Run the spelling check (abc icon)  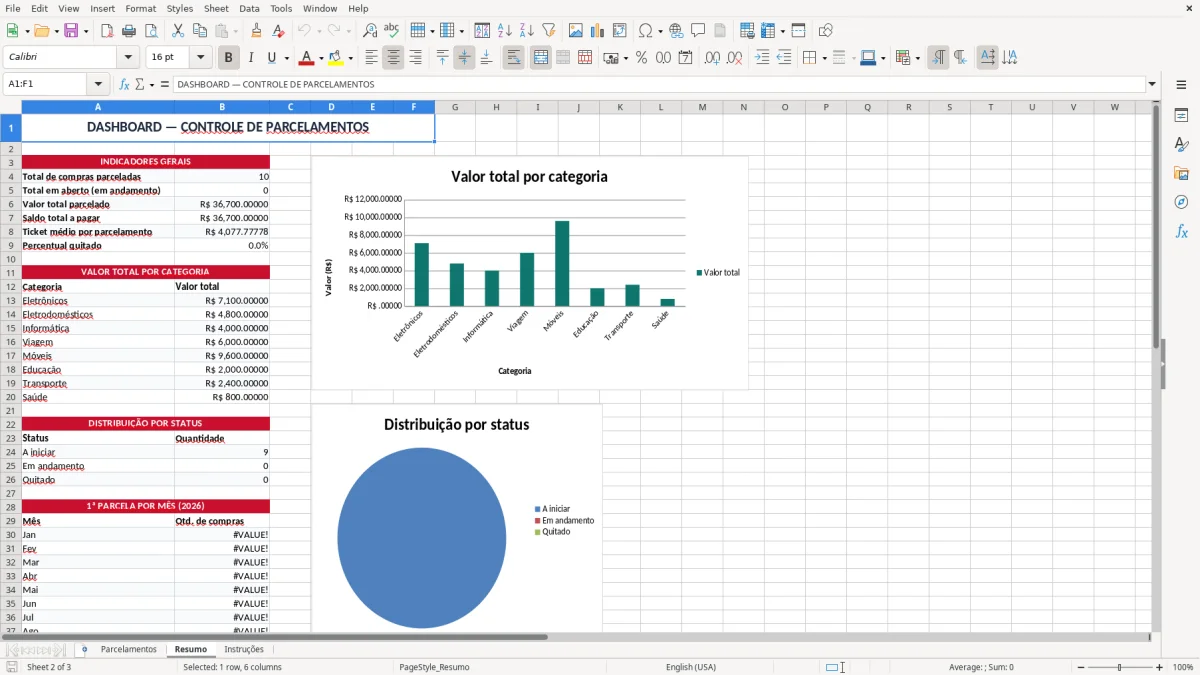pos(392,31)
